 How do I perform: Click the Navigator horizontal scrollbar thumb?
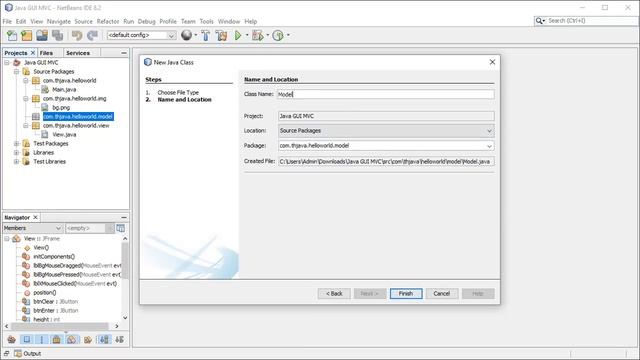pos(60,326)
